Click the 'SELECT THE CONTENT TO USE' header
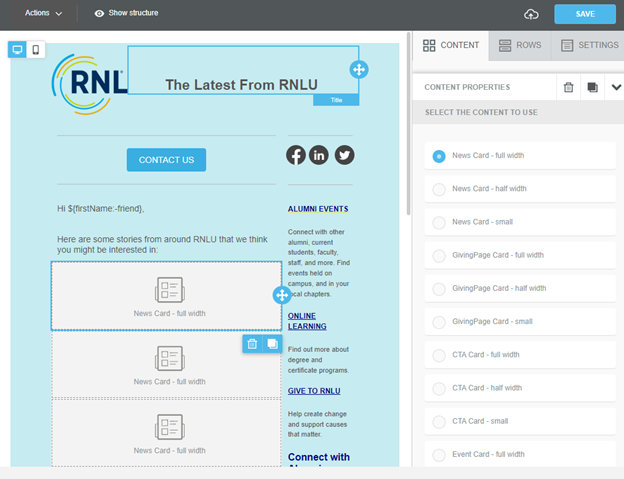Viewport: 624px width, 479px height. tap(481, 113)
